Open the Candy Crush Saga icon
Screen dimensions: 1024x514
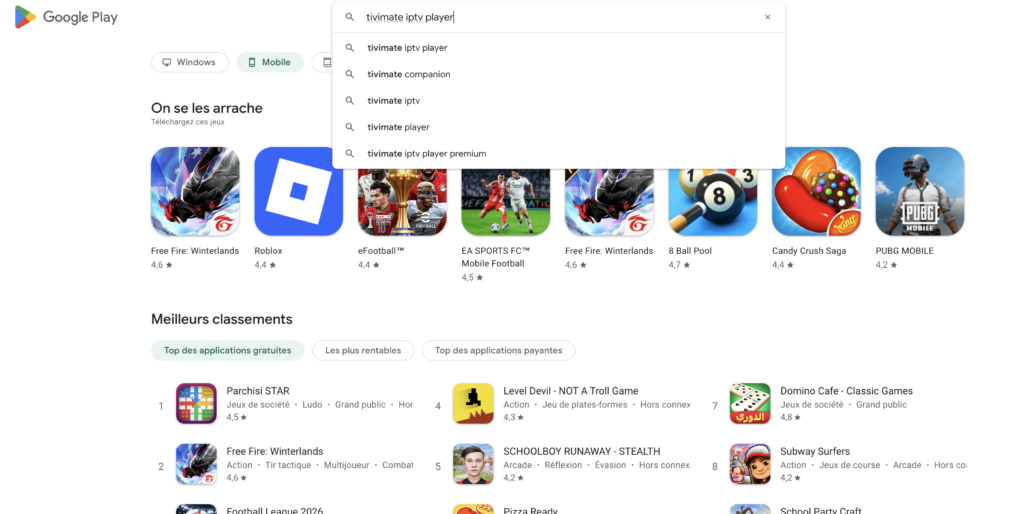pos(816,191)
